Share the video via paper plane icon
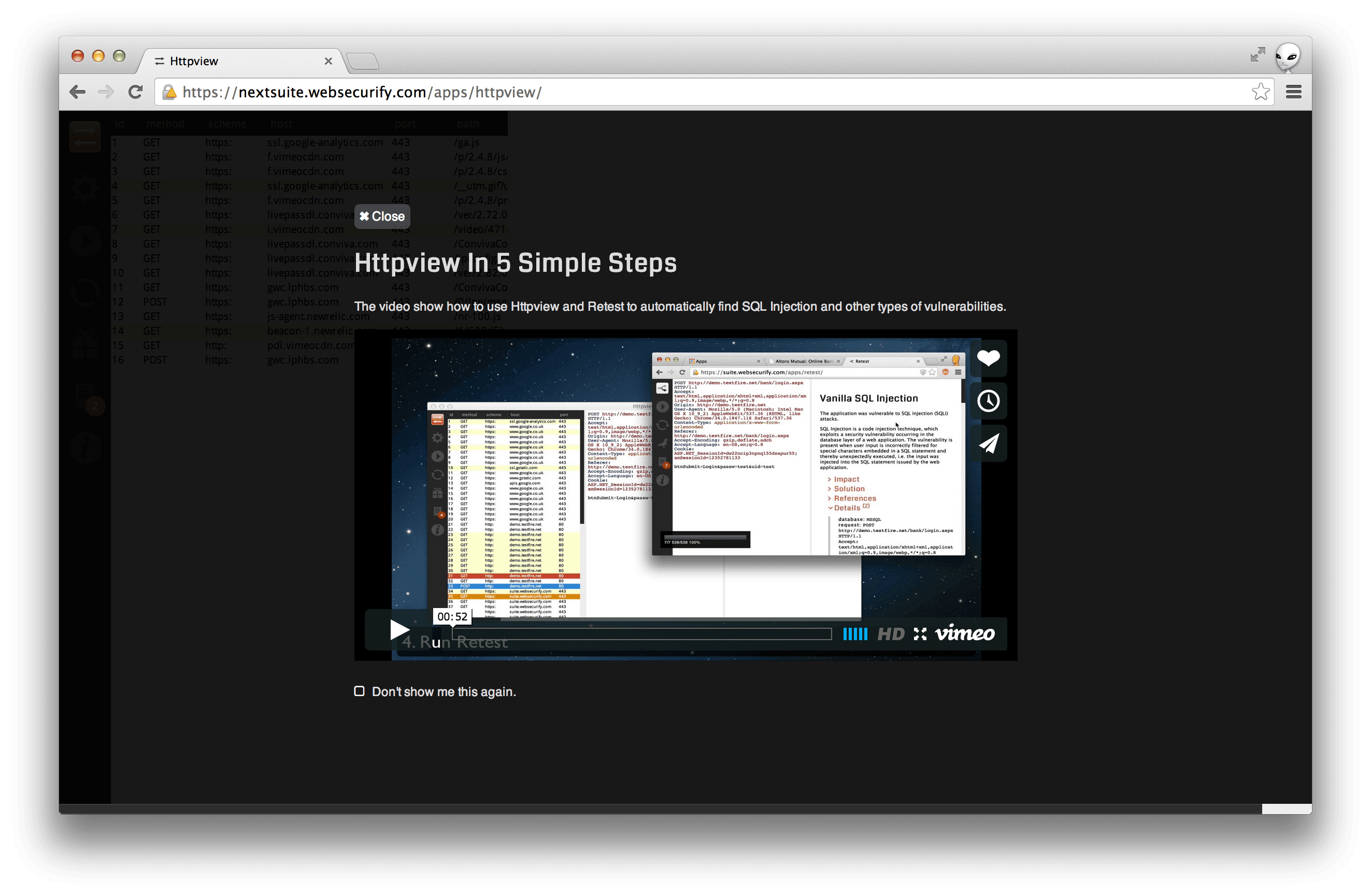 (989, 443)
